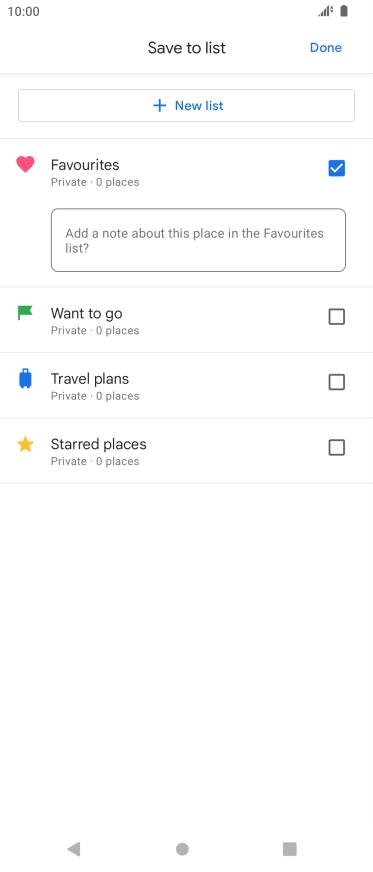Tap the pink heart Favourites icon
This screenshot has height=872, width=373.
pos(25,165)
